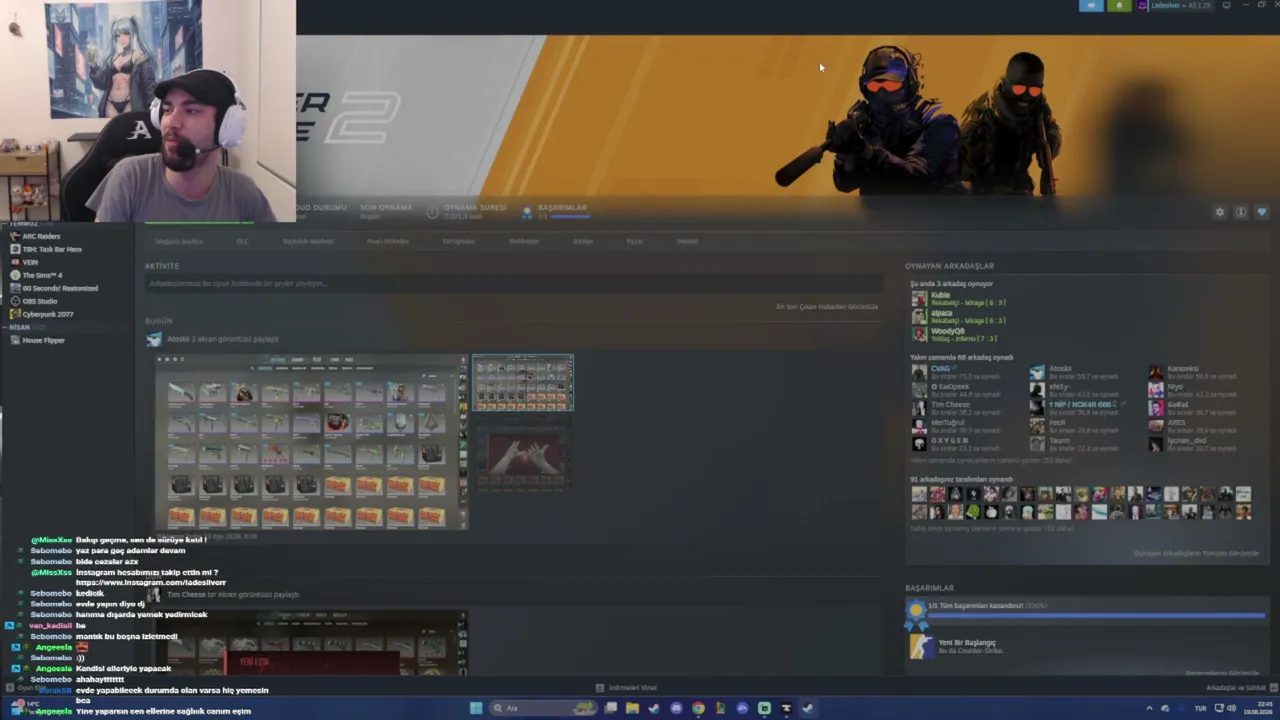Switch to the DLC tab
Viewport: 1280px width, 720px height.
243,241
